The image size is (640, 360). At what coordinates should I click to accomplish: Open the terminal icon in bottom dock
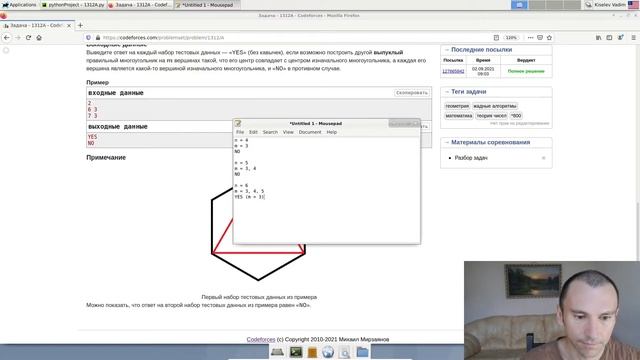[x=296, y=352]
